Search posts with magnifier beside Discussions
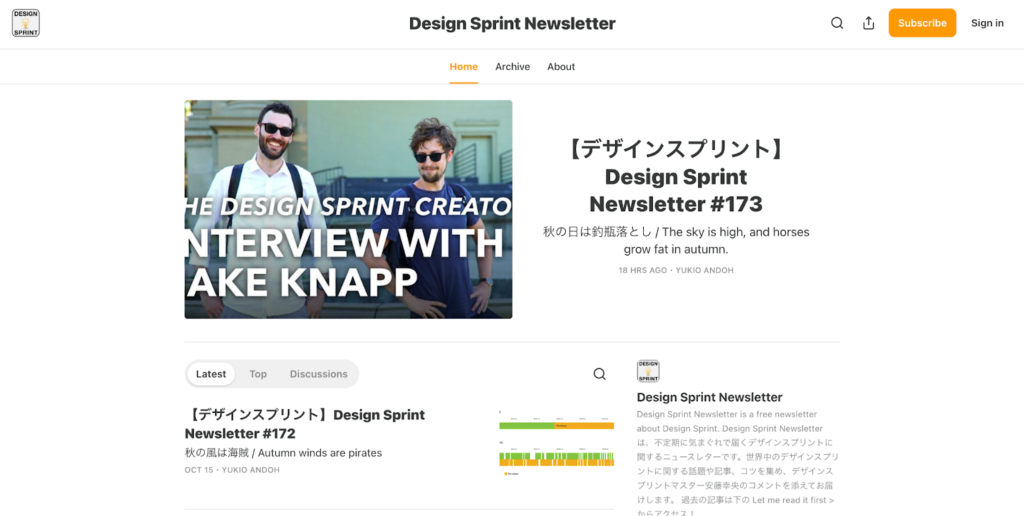The width and height of the screenshot is (1024, 516). coord(599,374)
